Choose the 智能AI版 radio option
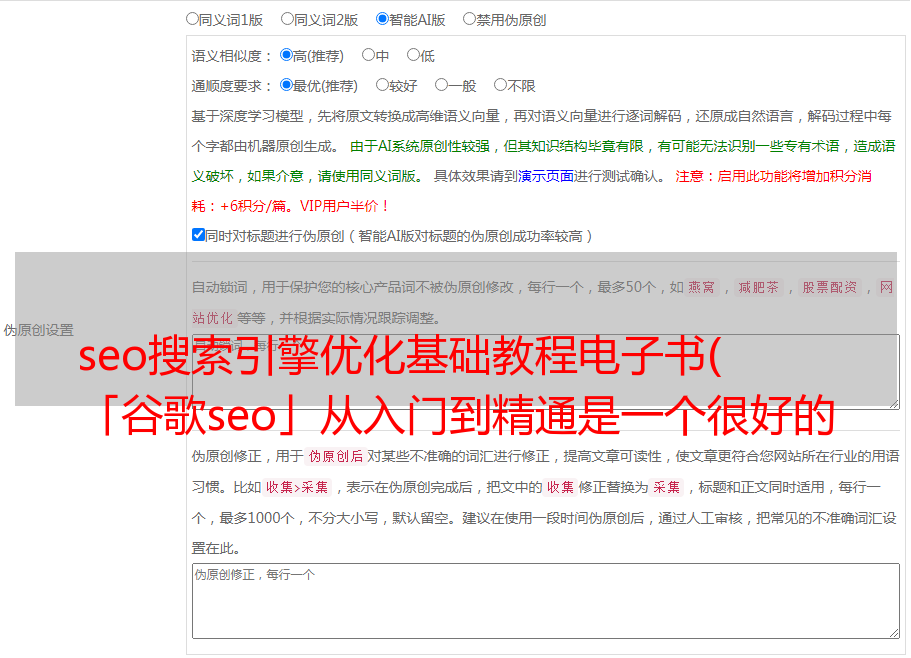Image resolution: width=911 pixels, height=658 pixels. pos(382,19)
